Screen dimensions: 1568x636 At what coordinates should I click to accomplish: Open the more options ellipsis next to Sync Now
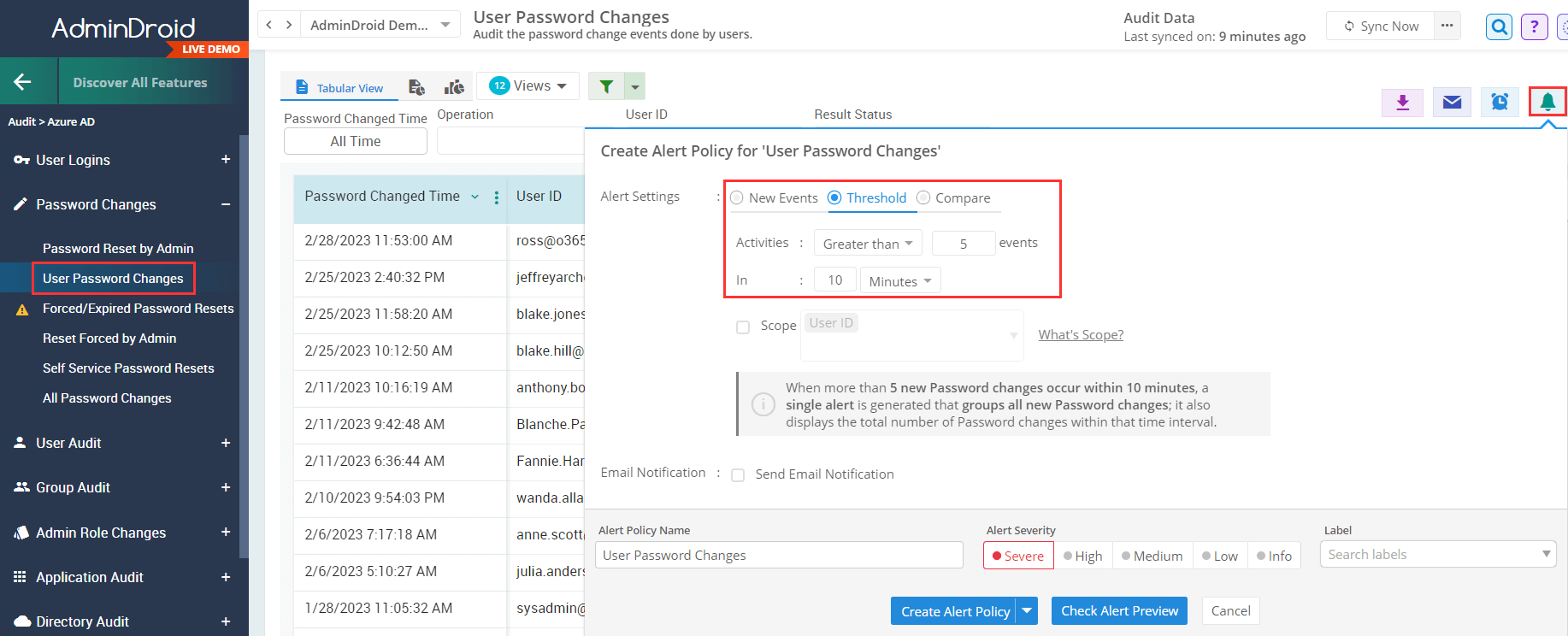pyautogui.click(x=1447, y=26)
